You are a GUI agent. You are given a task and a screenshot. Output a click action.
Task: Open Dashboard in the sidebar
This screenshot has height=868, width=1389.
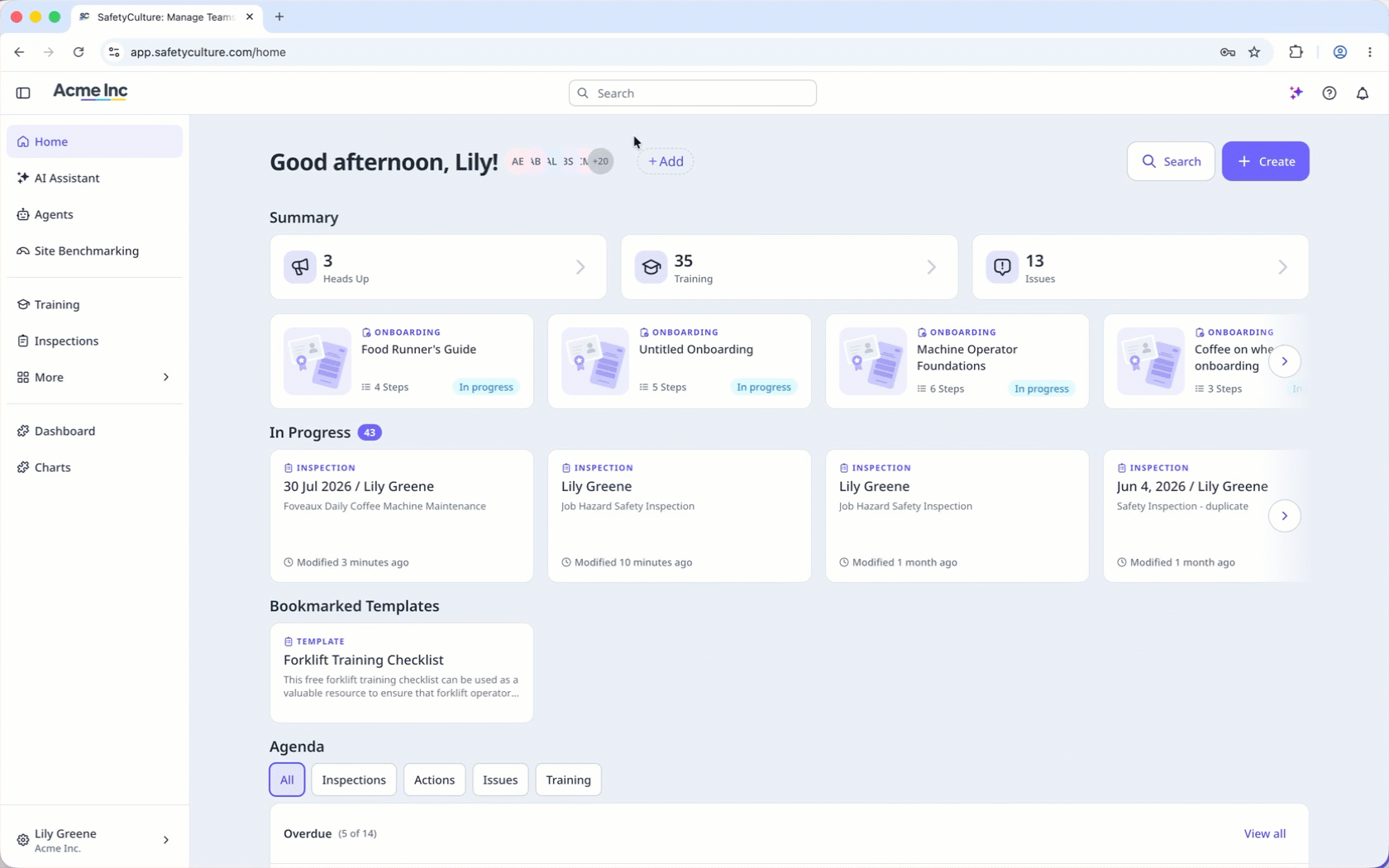coord(94,431)
